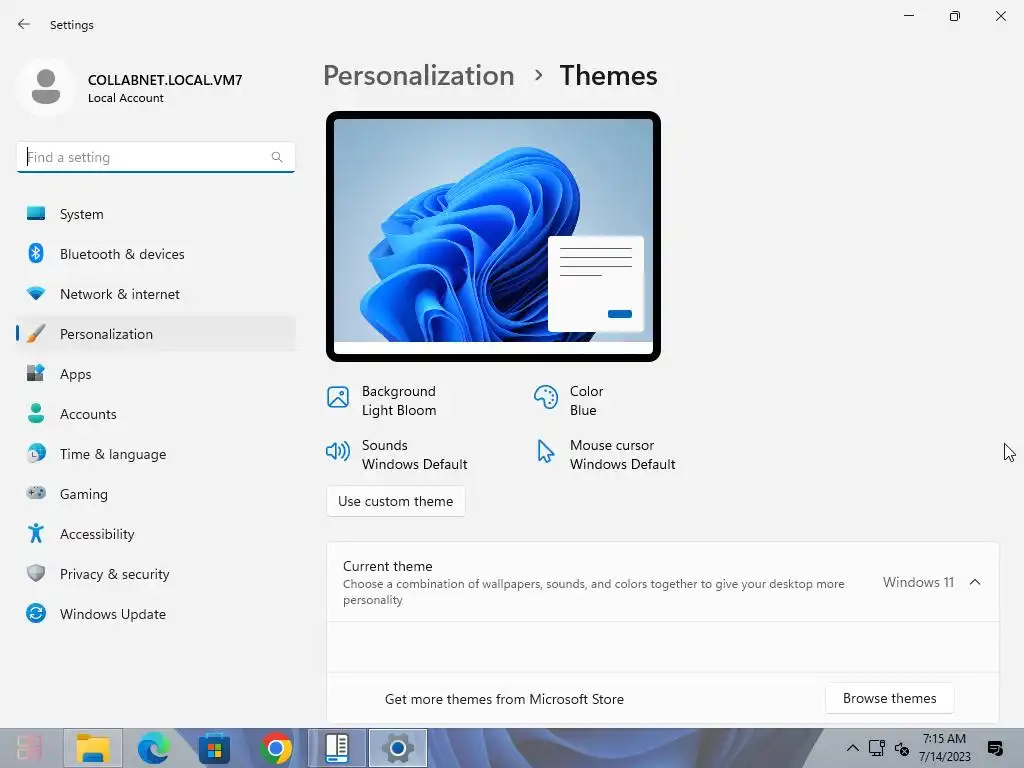Open Time & language settings
This screenshot has width=1024, height=768.
pos(155,454)
